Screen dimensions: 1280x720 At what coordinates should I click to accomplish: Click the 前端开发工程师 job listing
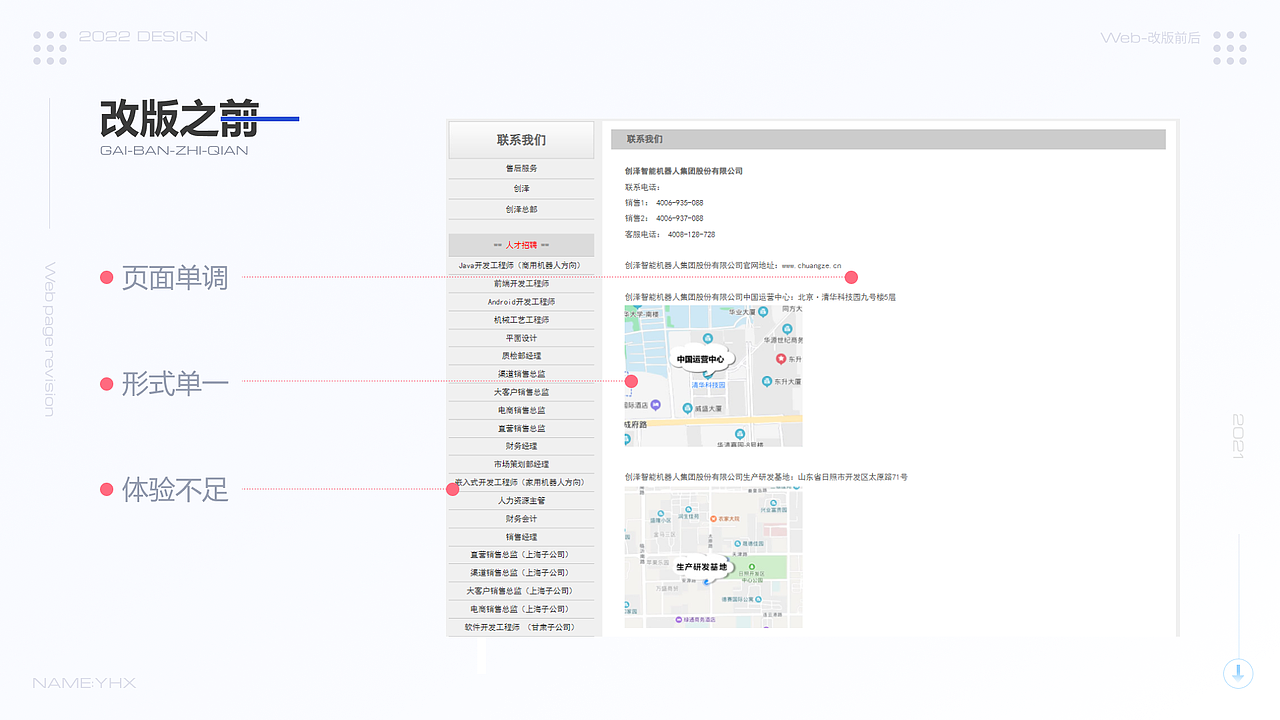pos(520,282)
